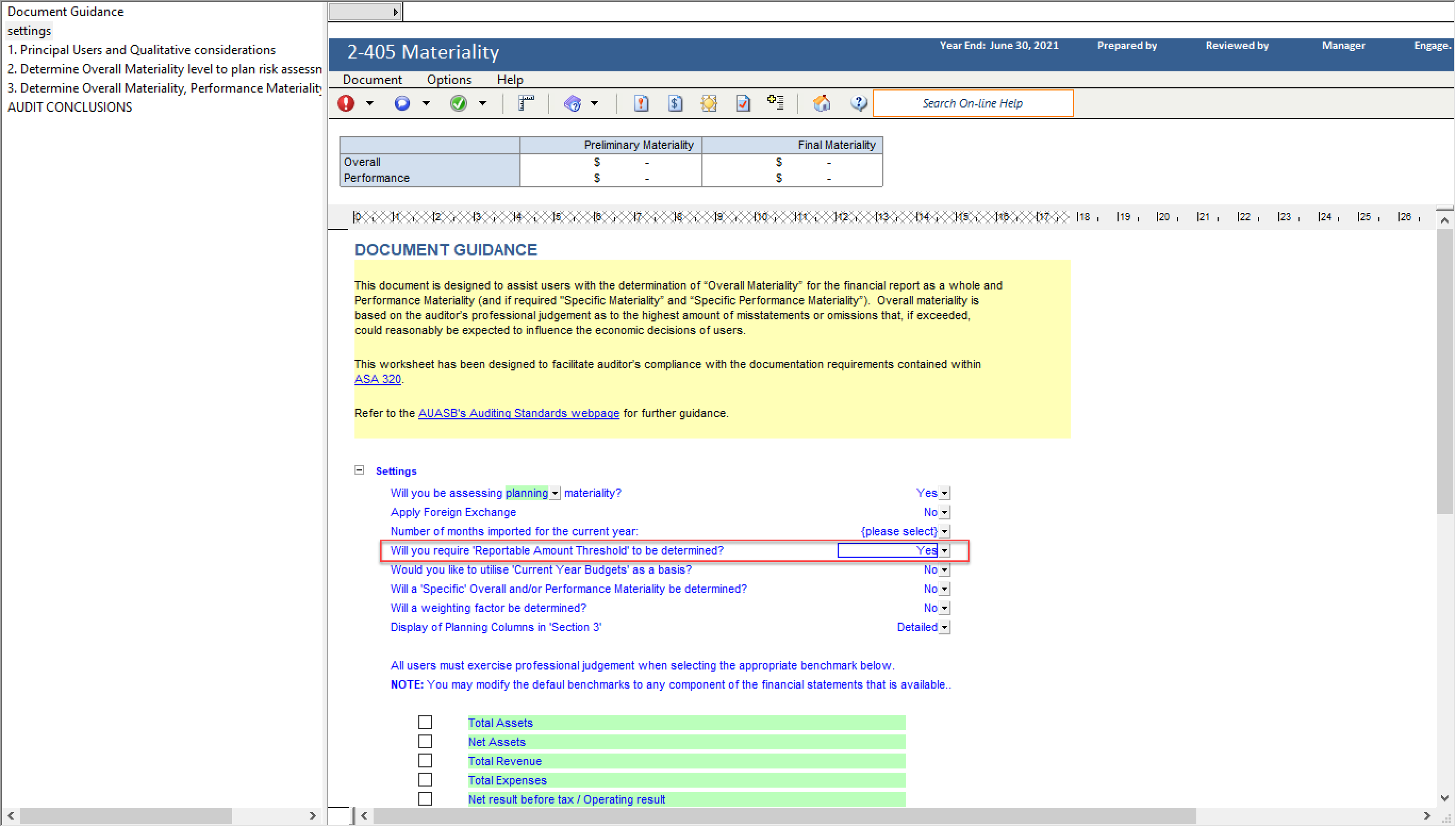Open dropdown arrow next to green checkmark icon

[x=482, y=103]
